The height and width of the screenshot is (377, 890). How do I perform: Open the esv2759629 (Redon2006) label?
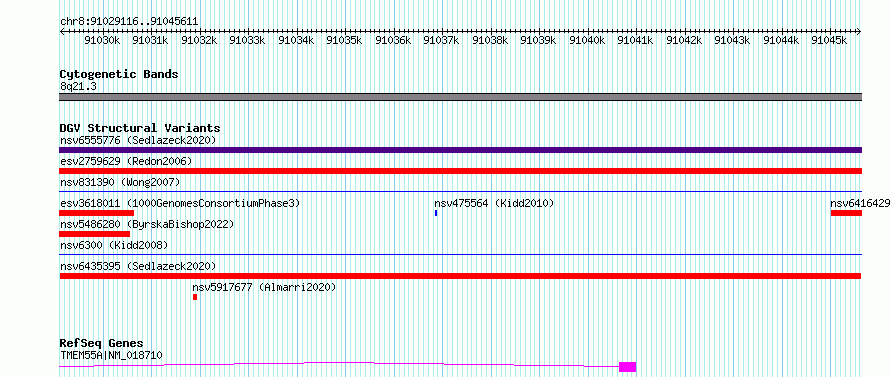126,161
